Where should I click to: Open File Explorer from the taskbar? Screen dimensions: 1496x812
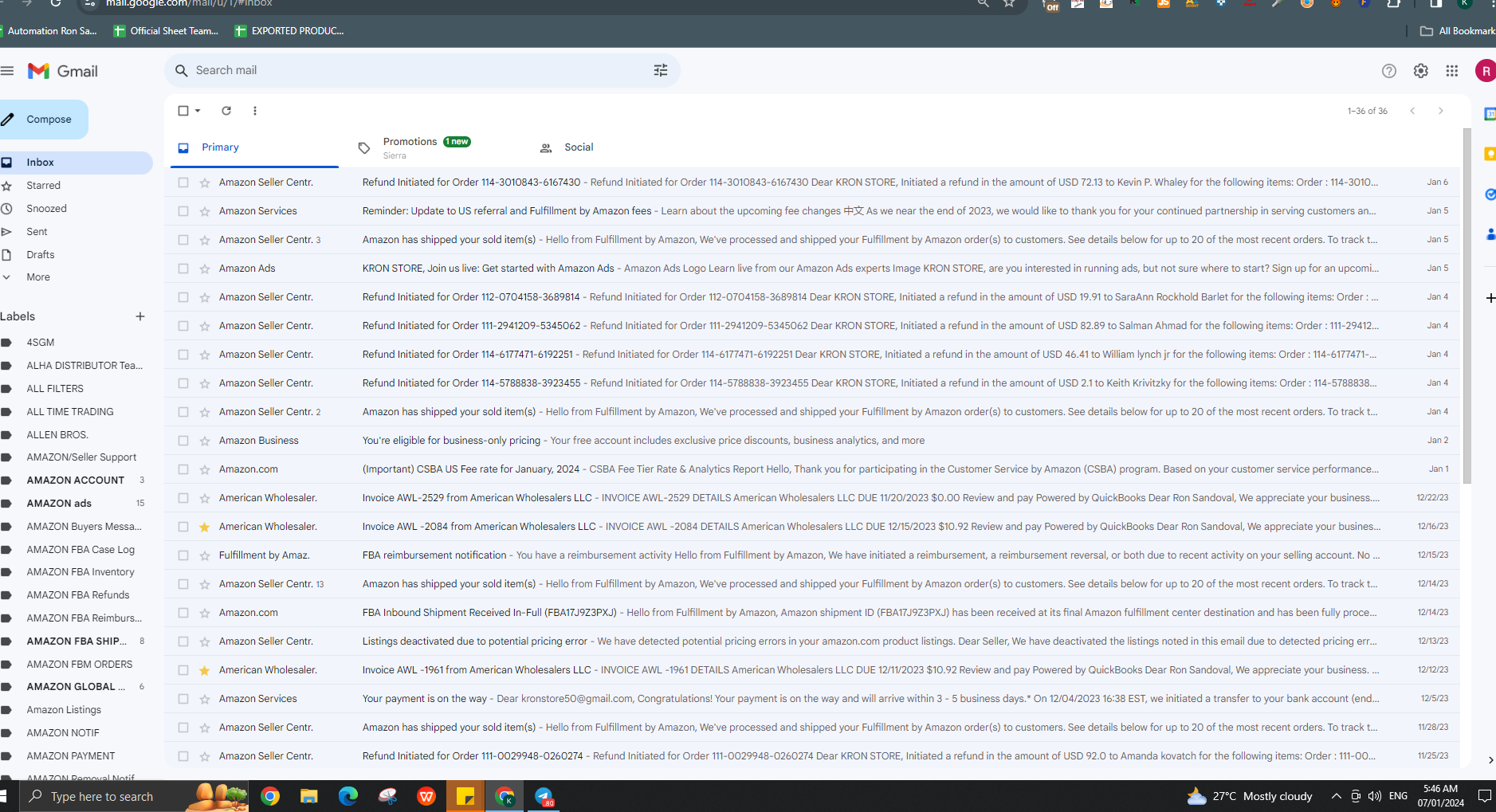pos(309,796)
